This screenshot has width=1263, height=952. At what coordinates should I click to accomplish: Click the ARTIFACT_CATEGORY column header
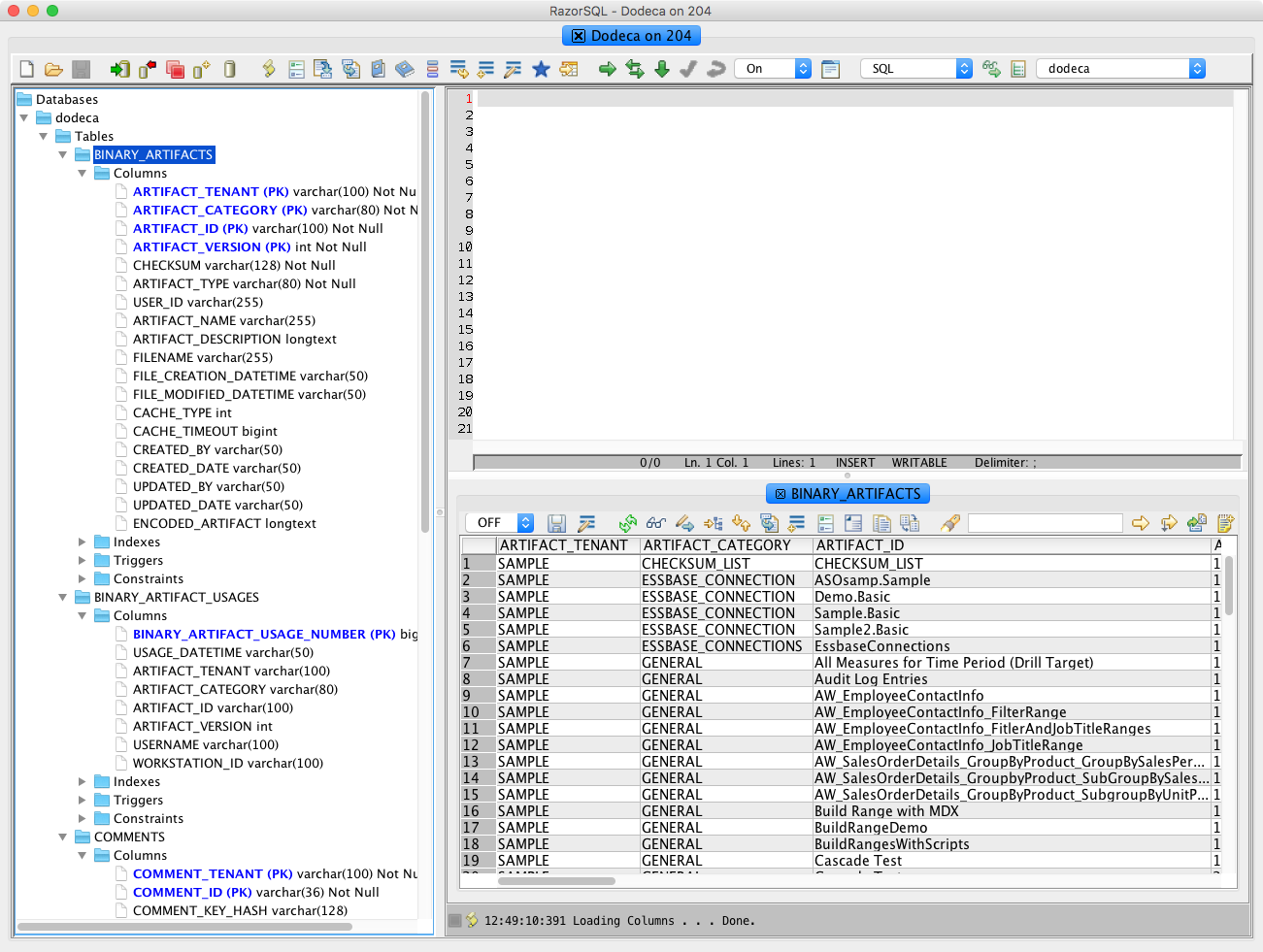tap(726, 545)
